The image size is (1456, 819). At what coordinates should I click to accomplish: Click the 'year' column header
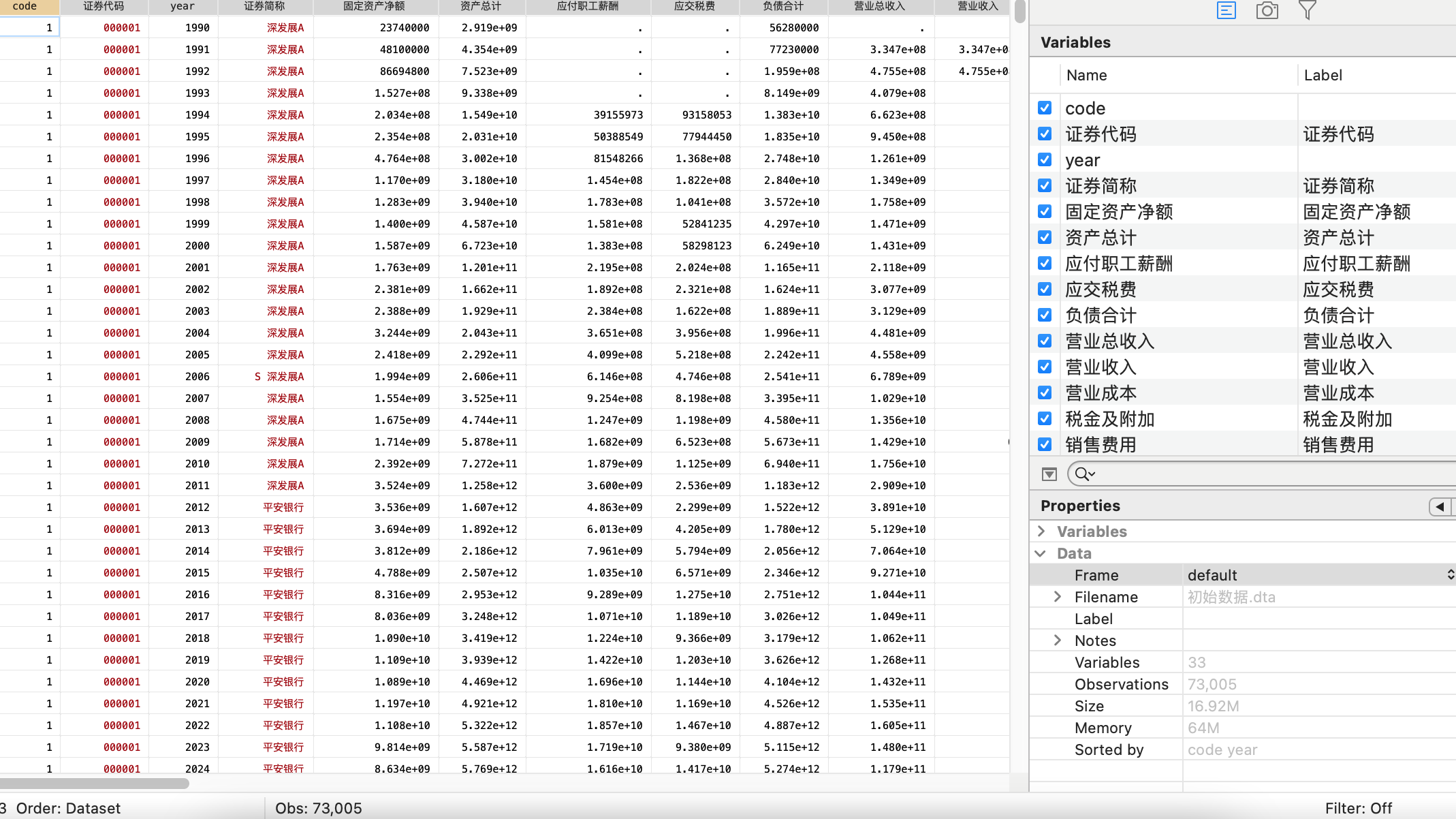coord(183,6)
